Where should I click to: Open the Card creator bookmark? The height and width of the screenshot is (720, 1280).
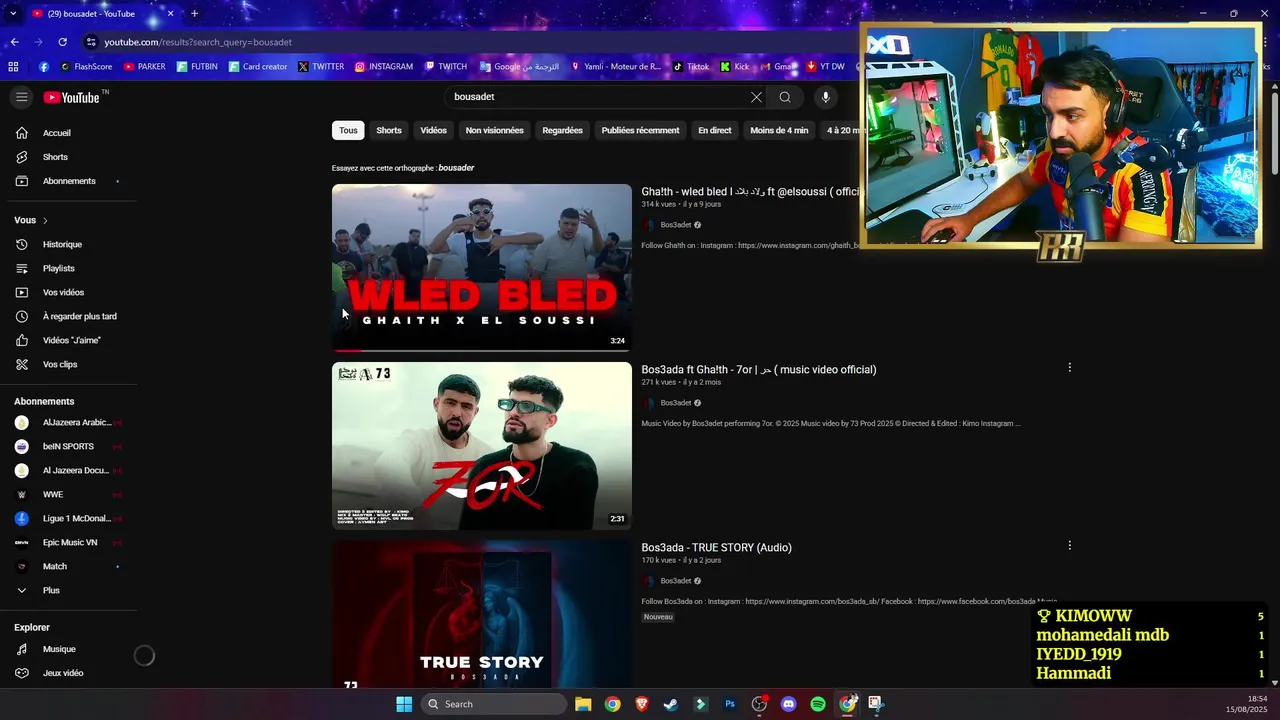(258, 67)
